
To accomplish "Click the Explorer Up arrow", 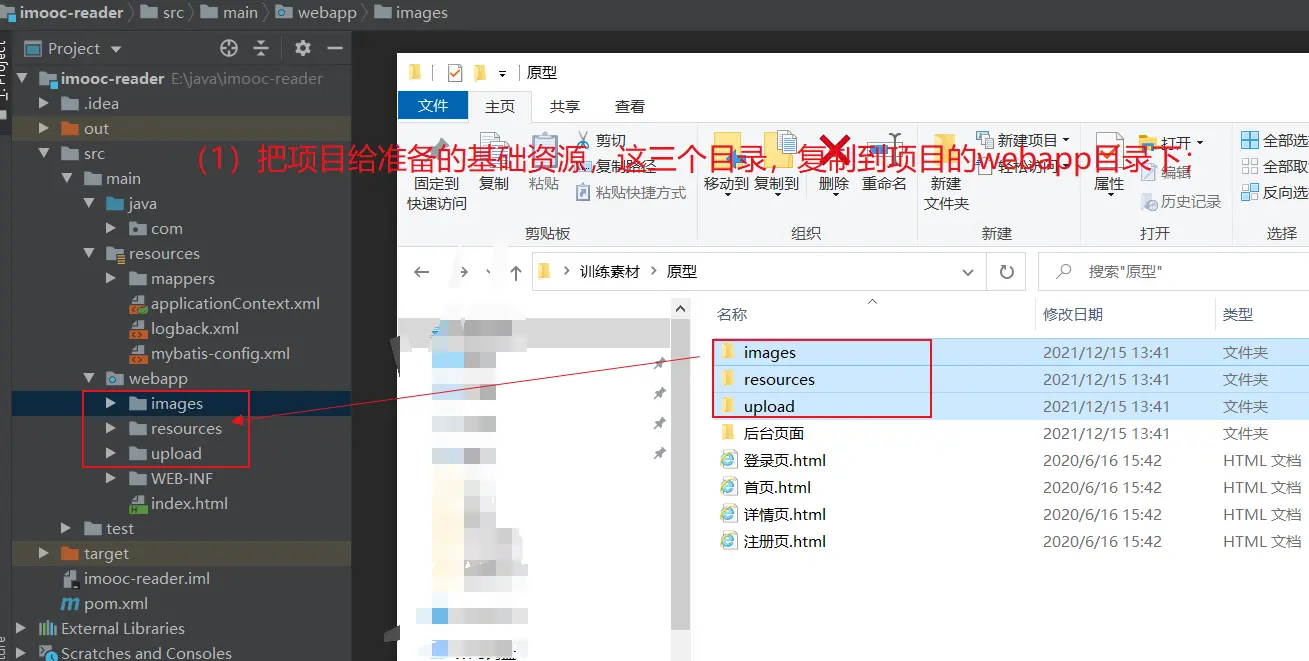I will [515, 271].
